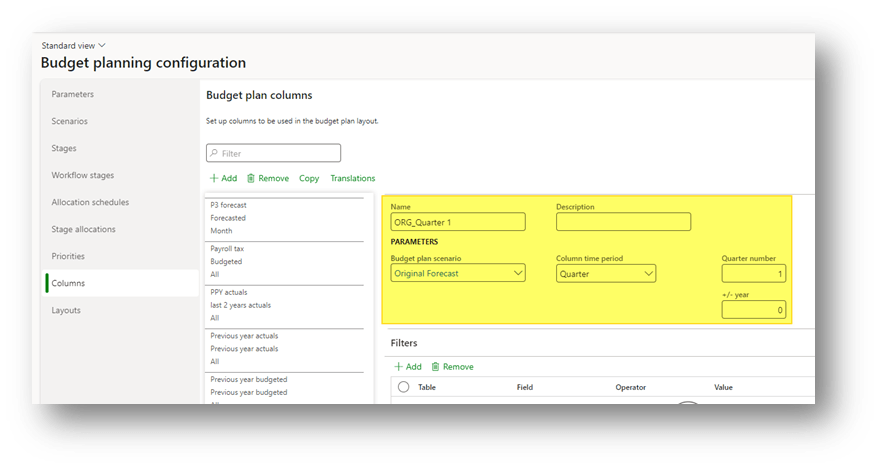Click the Copy button
The image size is (880, 469).
309,179
